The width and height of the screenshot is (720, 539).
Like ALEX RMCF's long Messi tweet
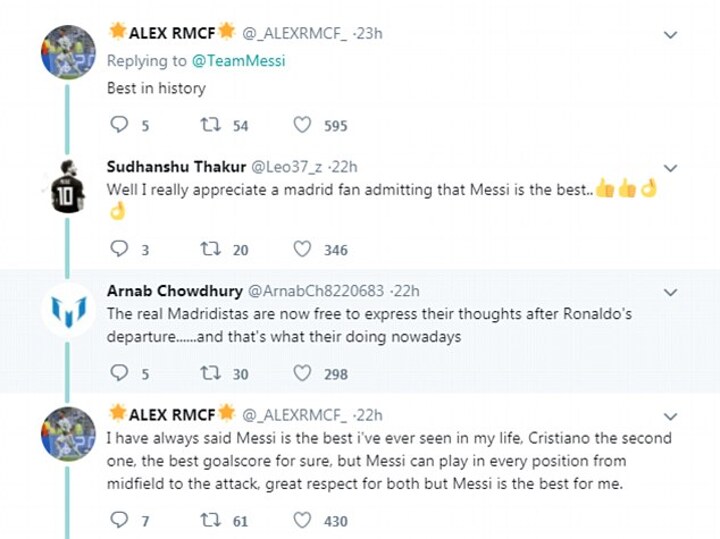302,520
